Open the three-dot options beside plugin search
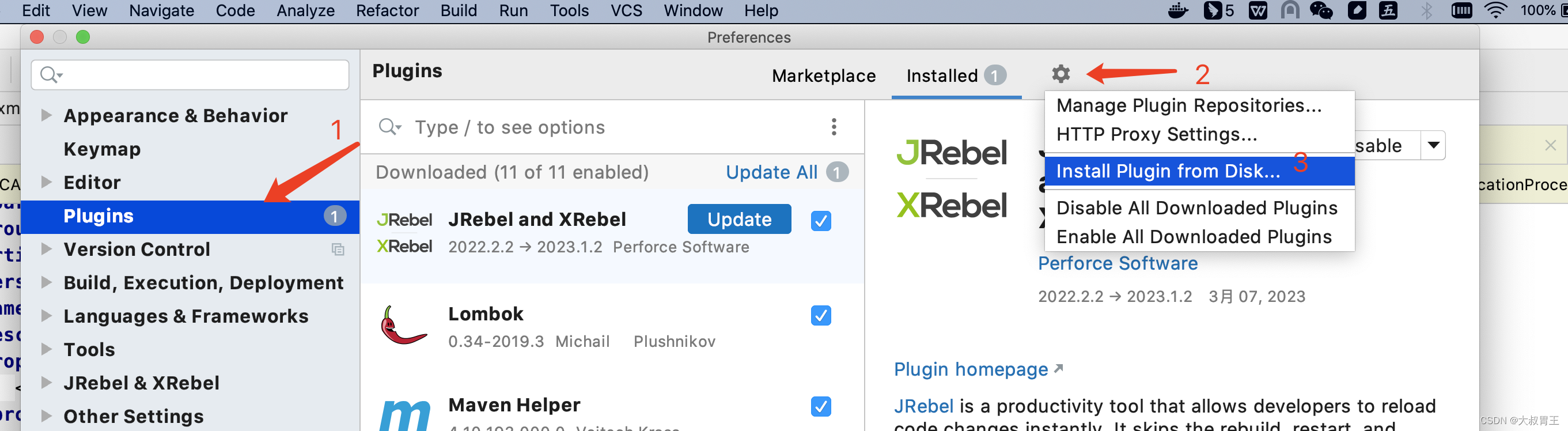Screen dimensions: 1568x431 pos(835,127)
